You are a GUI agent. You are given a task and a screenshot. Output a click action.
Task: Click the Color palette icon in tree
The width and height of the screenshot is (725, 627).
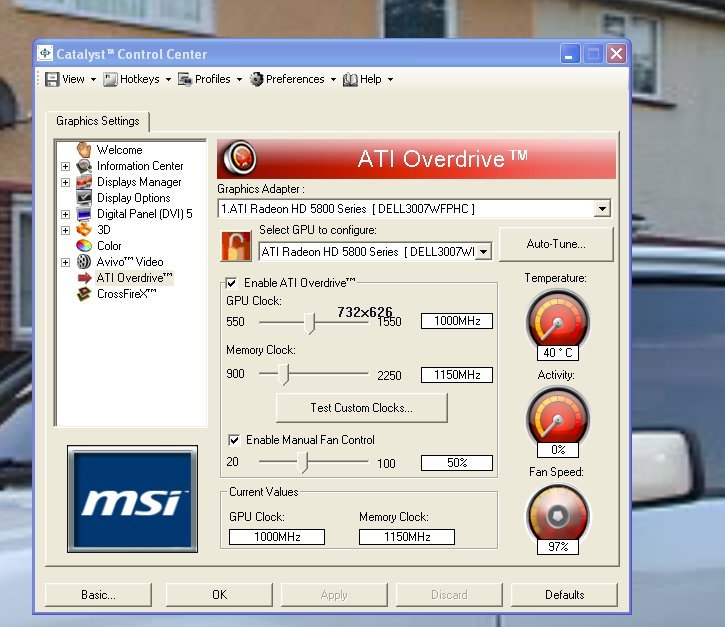coord(85,246)
